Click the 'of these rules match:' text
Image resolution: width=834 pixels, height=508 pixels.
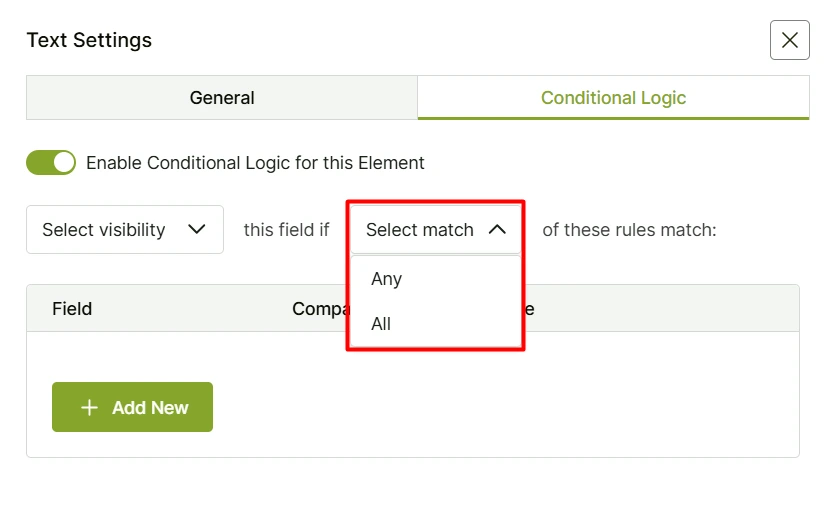[629, 230]
